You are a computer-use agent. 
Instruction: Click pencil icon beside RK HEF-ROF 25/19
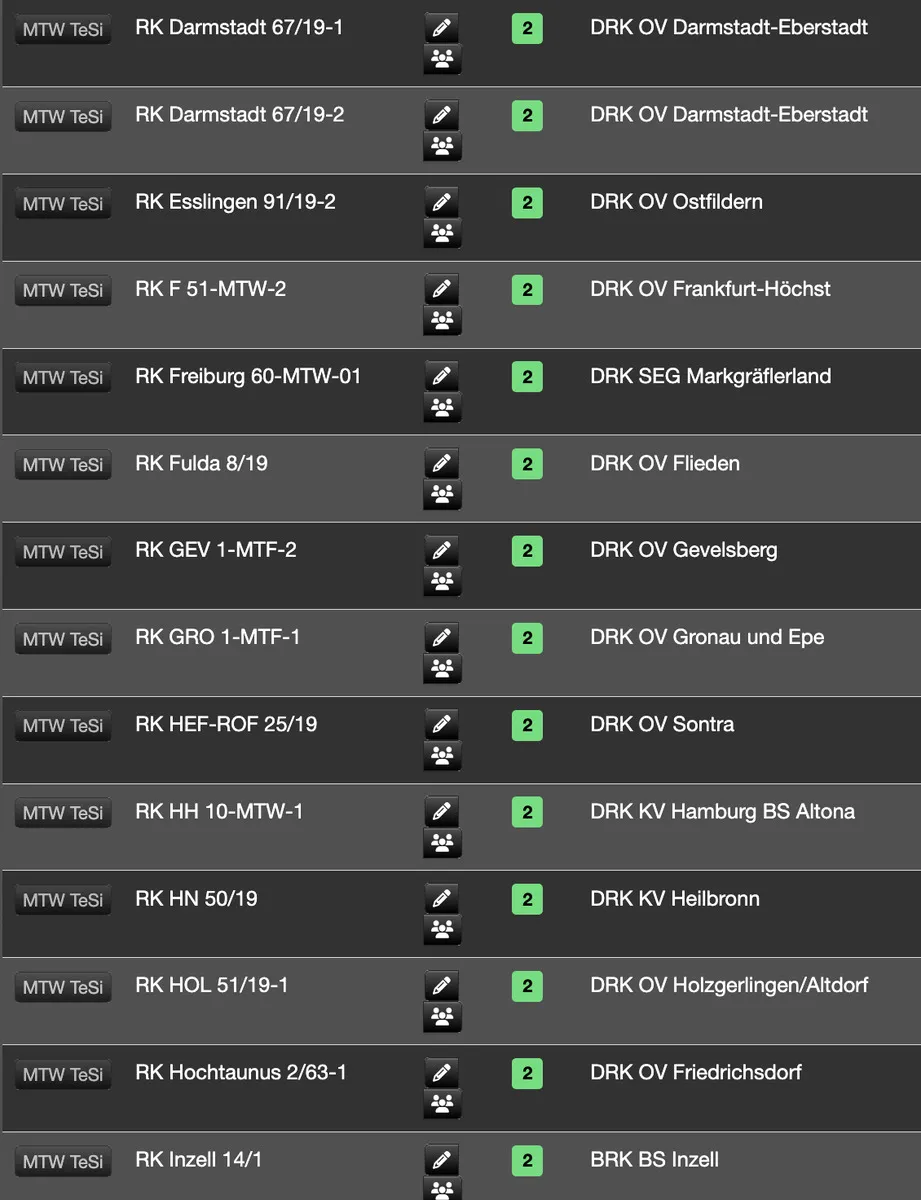coord(441,724)
